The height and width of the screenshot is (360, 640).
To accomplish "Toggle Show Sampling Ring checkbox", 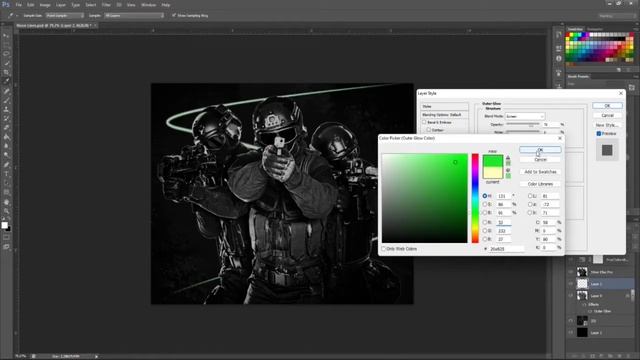I will pyautogui.click(x=174, y=16).
